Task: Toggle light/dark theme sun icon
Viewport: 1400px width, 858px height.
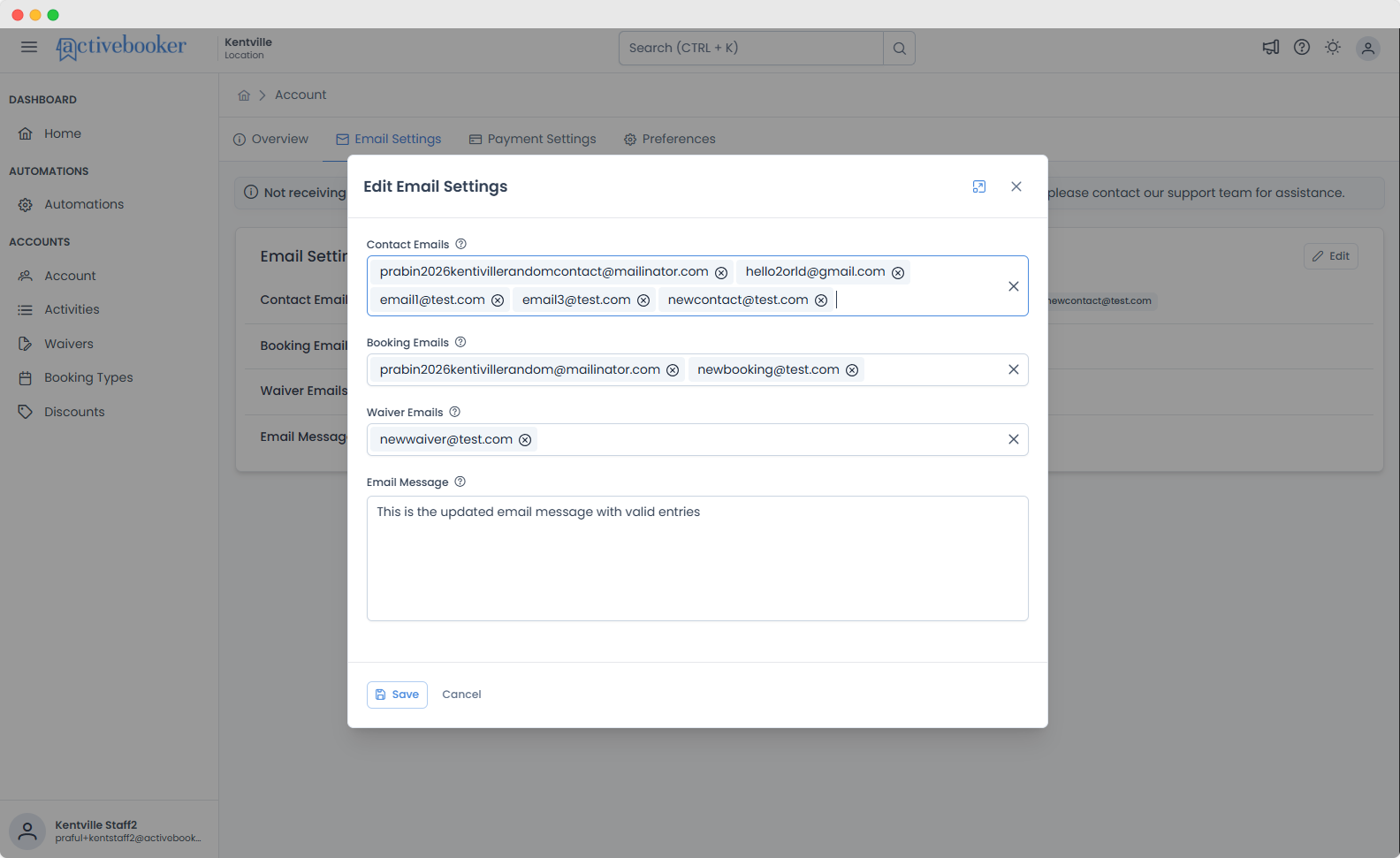Action: point(1333,48)
